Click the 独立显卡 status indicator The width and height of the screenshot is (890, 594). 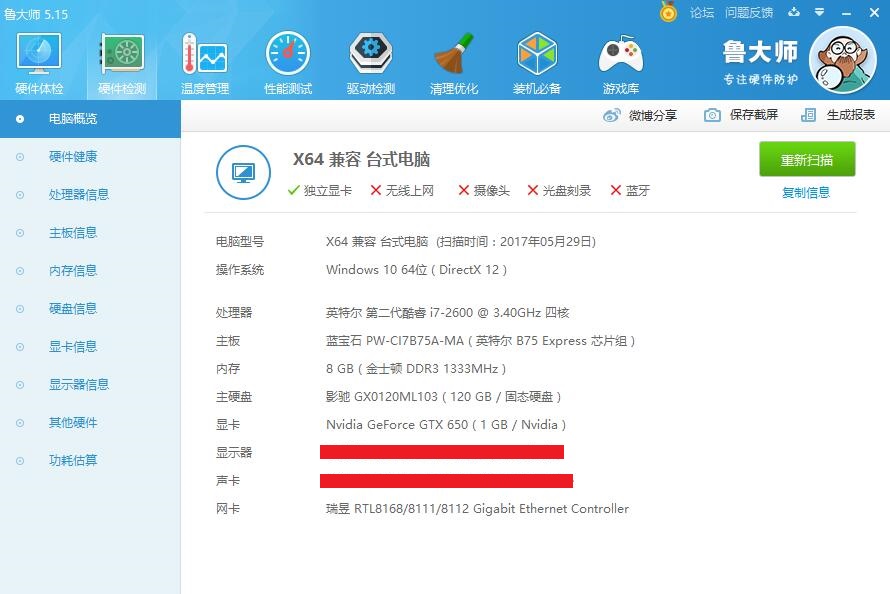pos(320,191)
